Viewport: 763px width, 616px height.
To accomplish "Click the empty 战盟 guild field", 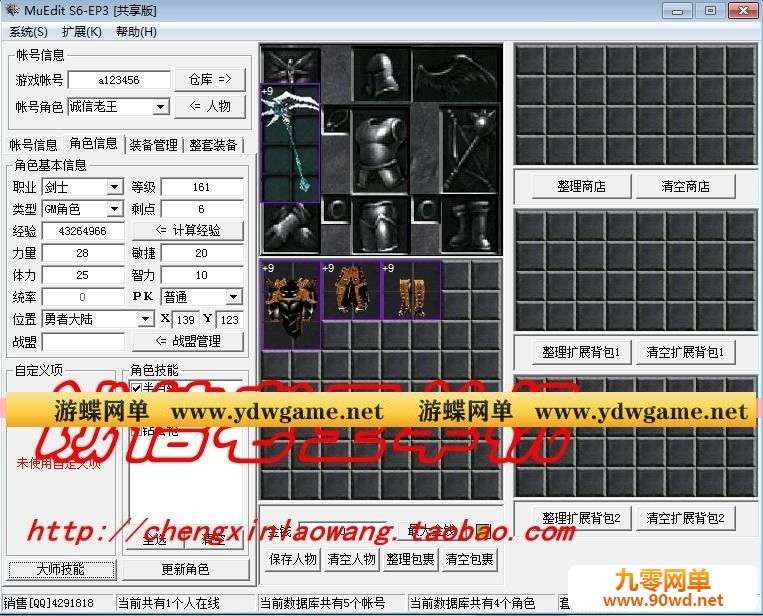I will (83, 342).
